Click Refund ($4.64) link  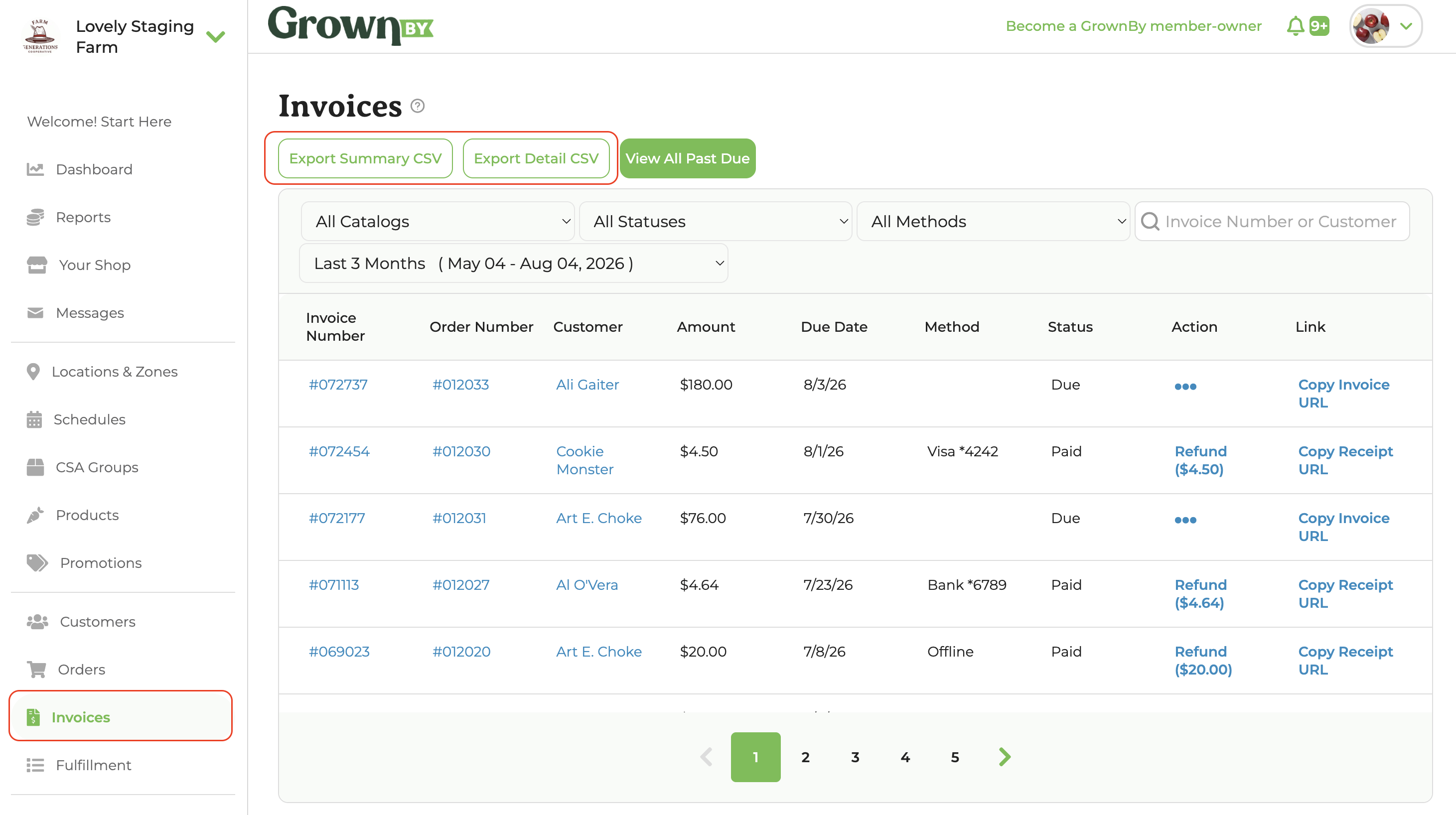[1200, 593]
